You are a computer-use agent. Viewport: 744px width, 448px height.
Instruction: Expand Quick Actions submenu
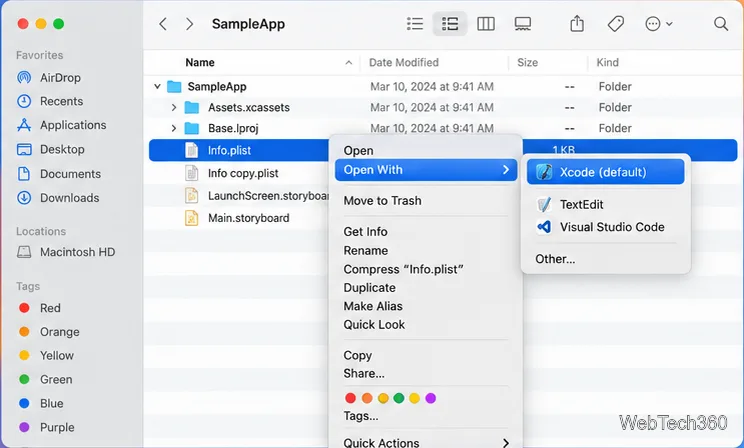tap(426, 442)
